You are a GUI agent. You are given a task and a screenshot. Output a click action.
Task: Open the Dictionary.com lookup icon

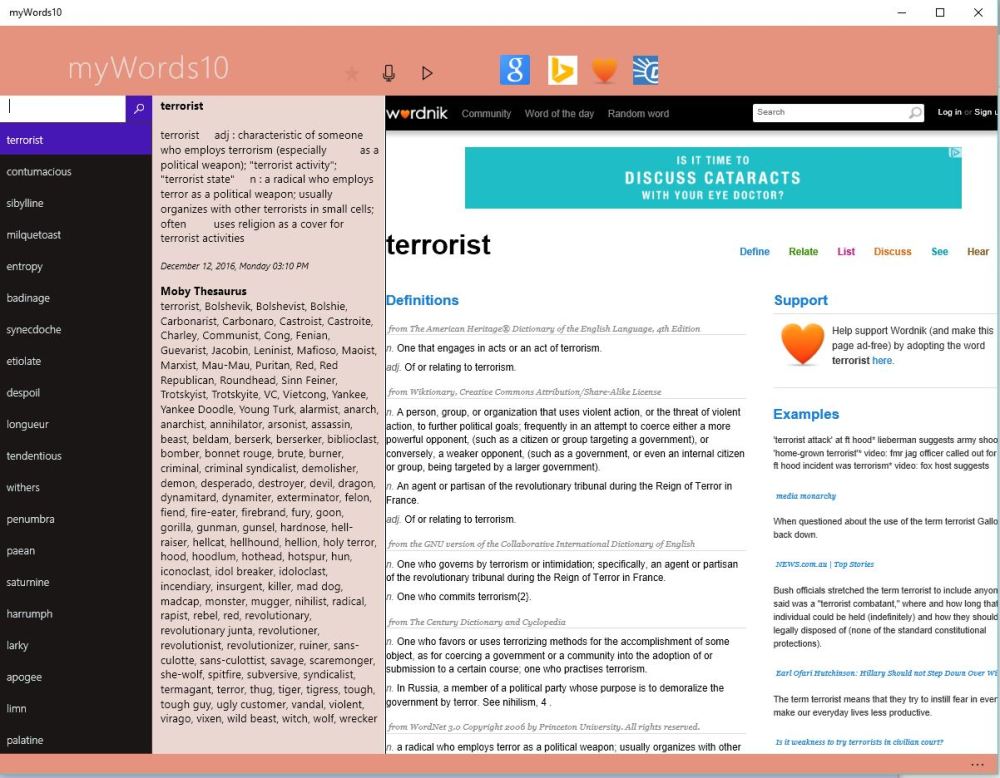645,70
